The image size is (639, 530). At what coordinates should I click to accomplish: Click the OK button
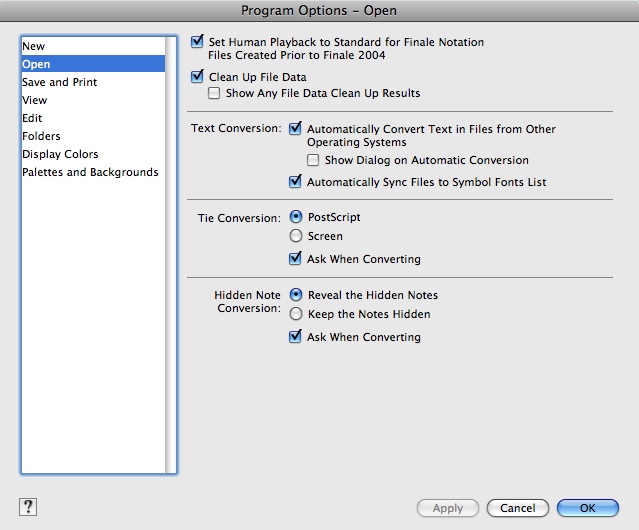tap(588, 508)
